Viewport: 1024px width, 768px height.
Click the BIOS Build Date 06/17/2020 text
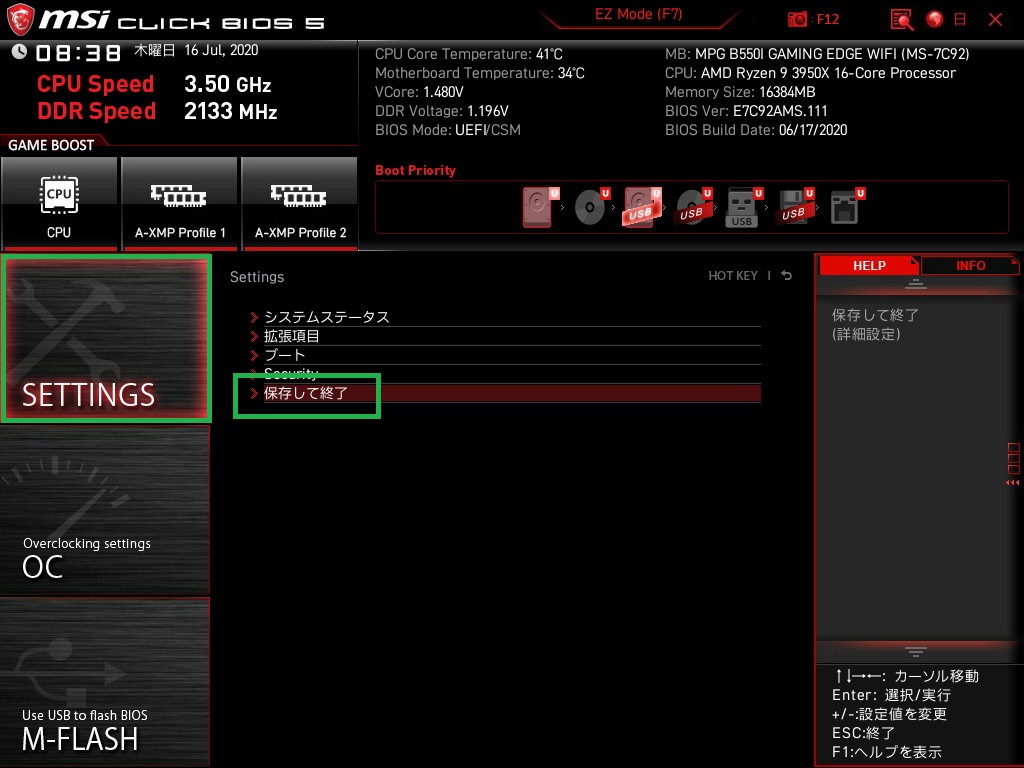756,130
